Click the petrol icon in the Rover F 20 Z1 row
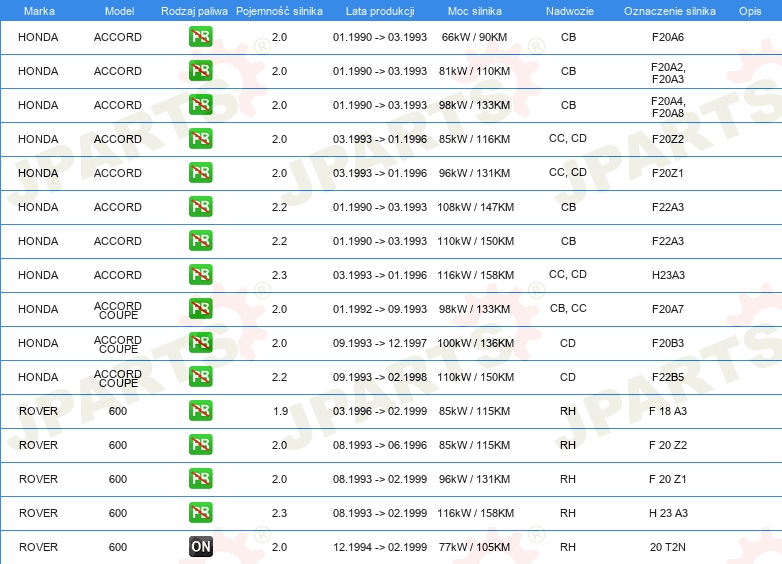The height and width of the screenshot is (564, 782). click(200, 478)
